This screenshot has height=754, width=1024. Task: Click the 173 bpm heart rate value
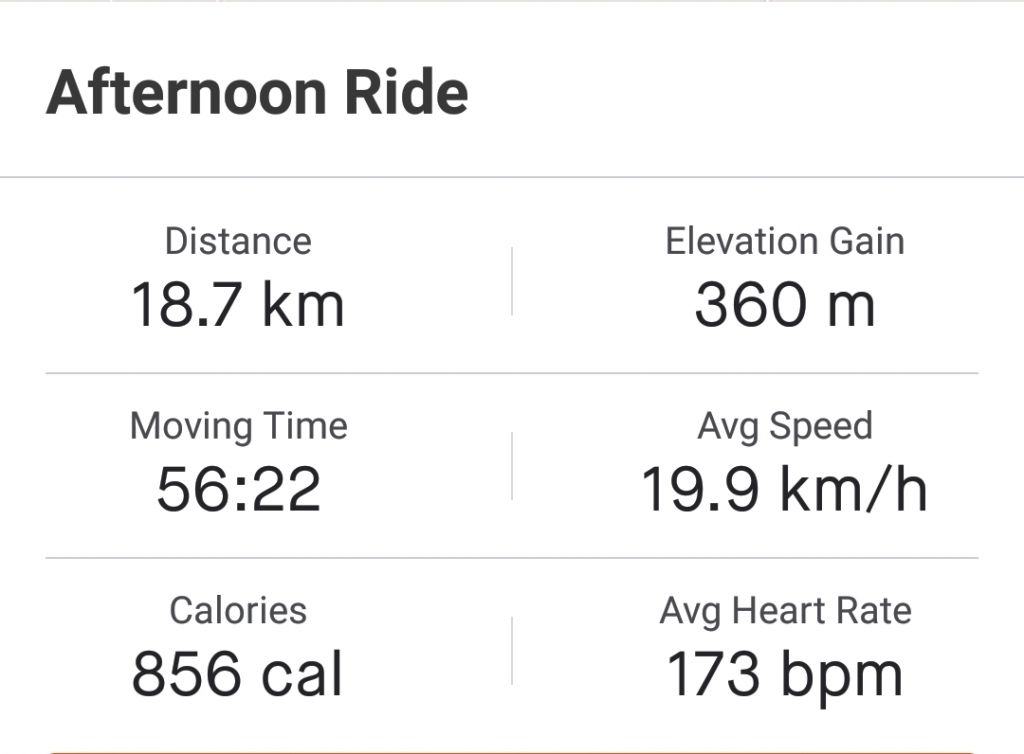coord(785,673)
